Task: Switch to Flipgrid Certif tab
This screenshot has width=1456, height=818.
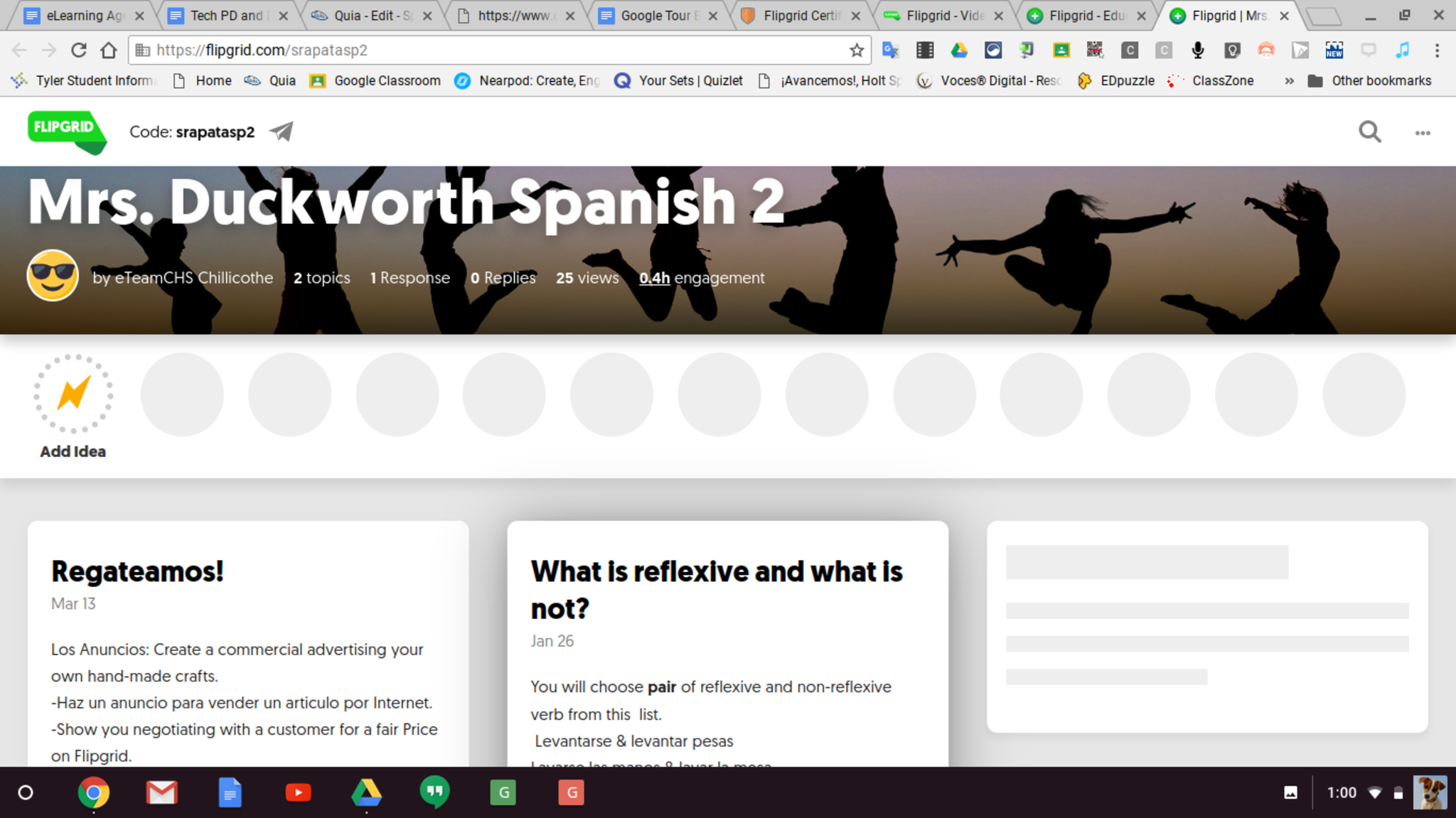Action: (801, 16)
